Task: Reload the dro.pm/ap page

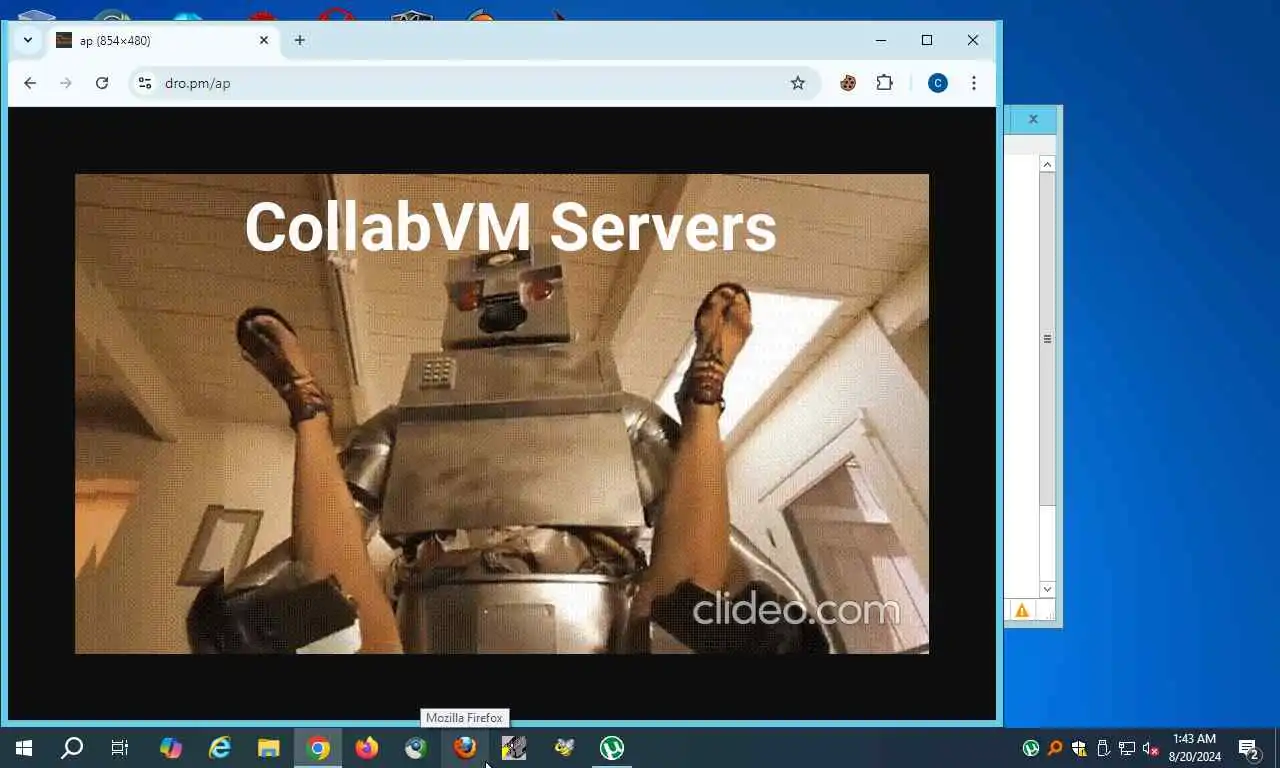Action: coord(102,83)
